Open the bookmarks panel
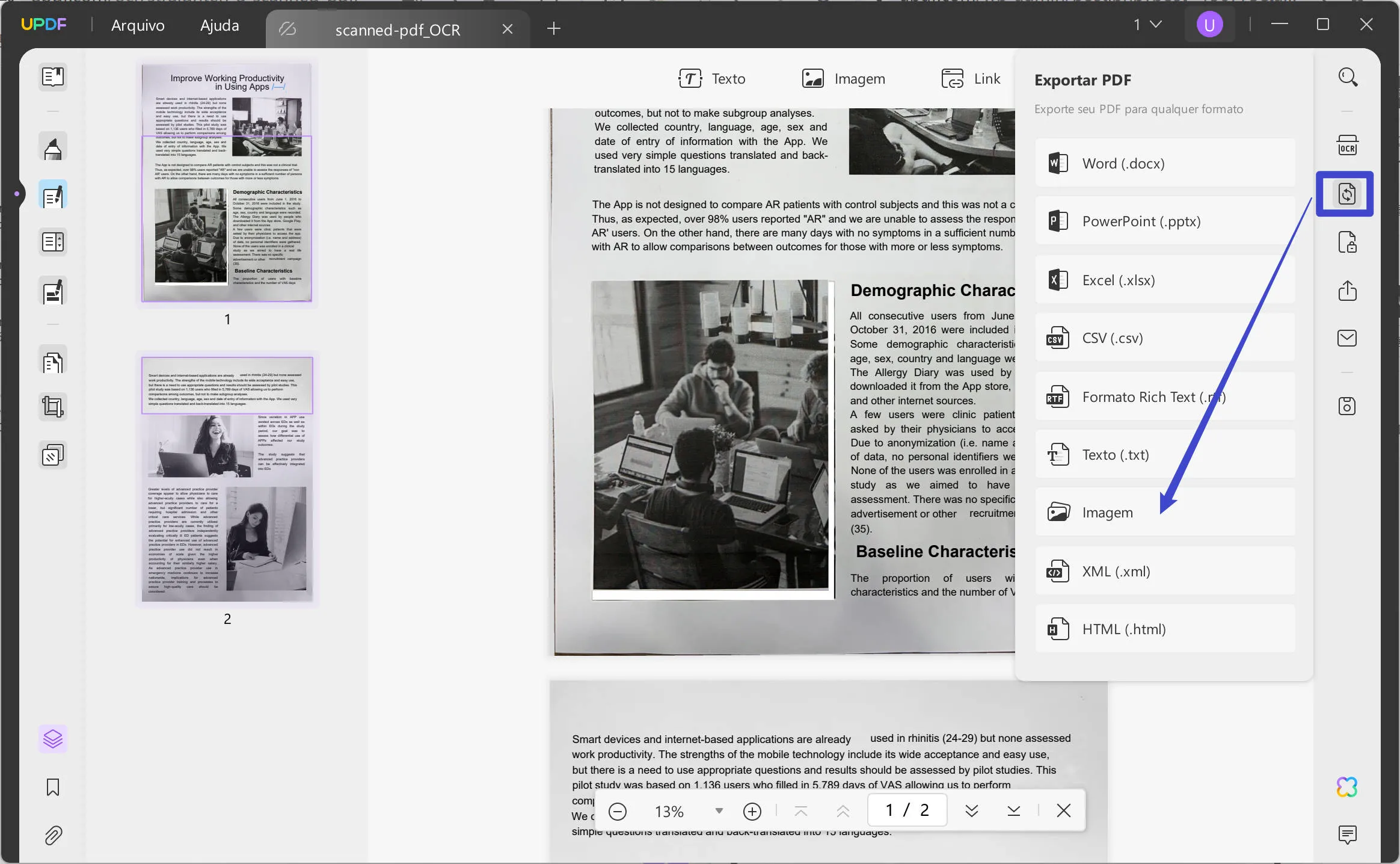This screenshot has height=864, width=1400. (53, 787)
